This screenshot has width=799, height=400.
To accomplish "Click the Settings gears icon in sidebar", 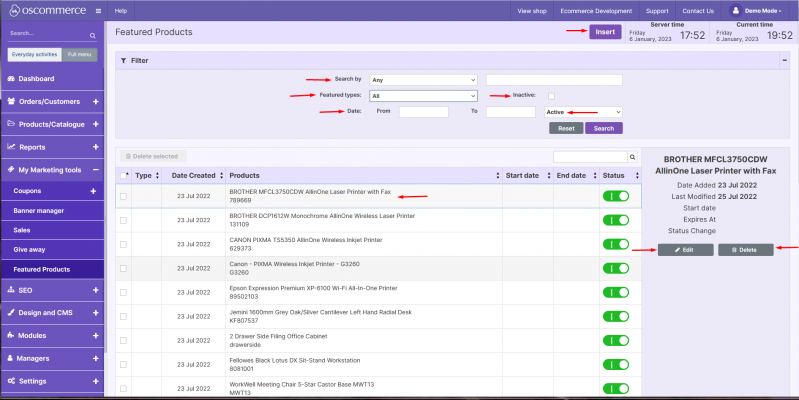I will (11, 381).
